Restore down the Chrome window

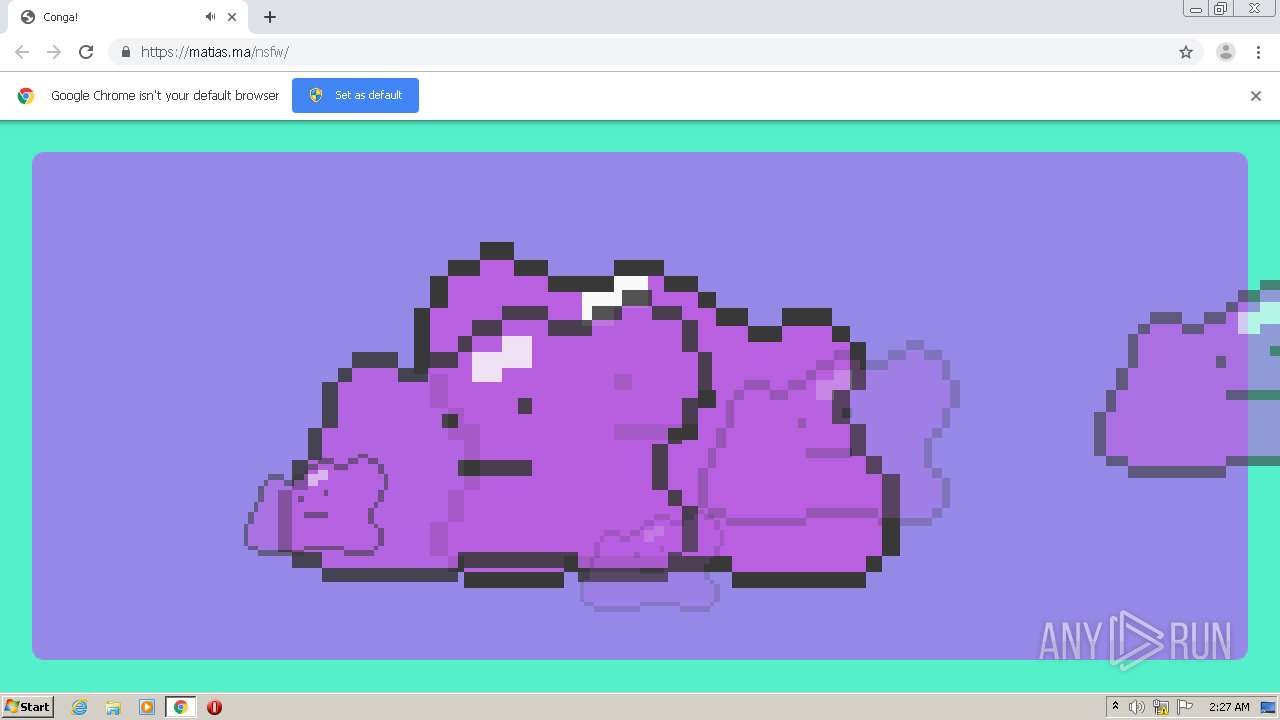pos(1221,9)
